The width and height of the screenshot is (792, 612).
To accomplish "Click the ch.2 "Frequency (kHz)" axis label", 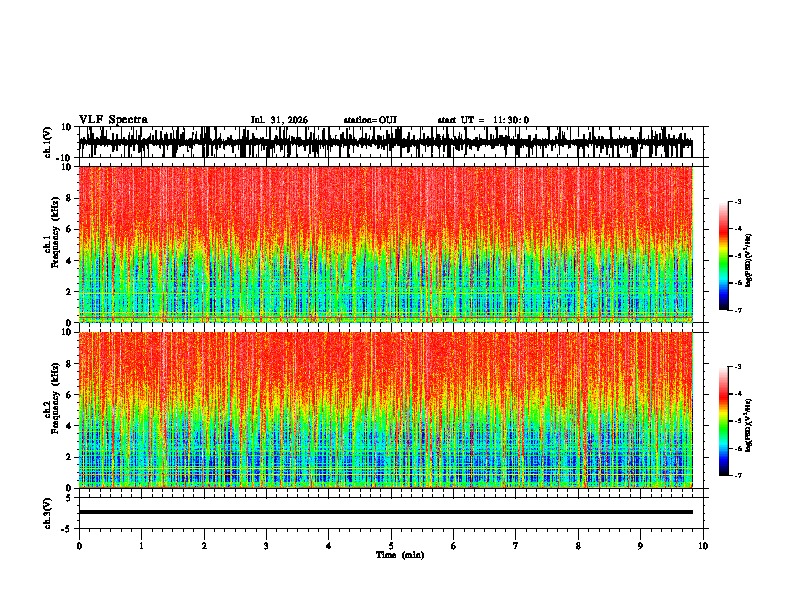I will (x=55, y=398).
